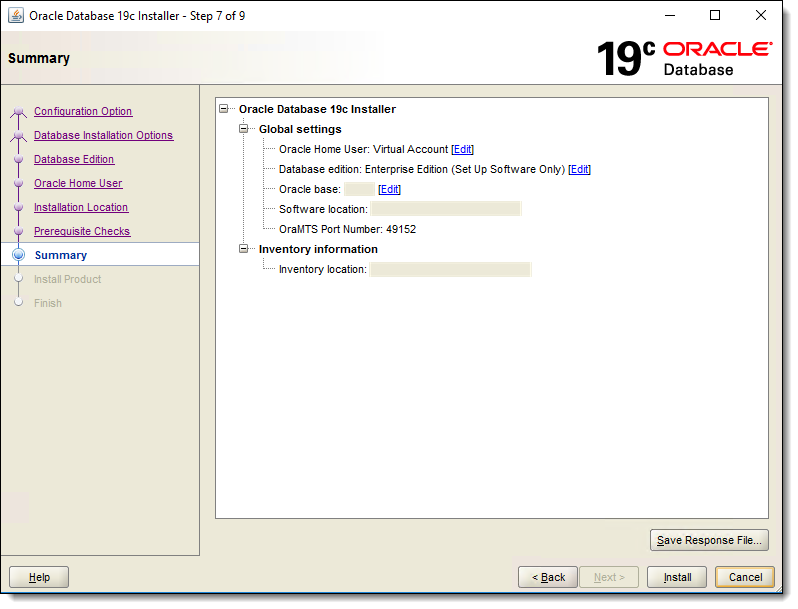This screenshot has height=609, width=798.
Task: Select the OraMTS Port Number: 49152 row
Action: [x=347, y=229]
